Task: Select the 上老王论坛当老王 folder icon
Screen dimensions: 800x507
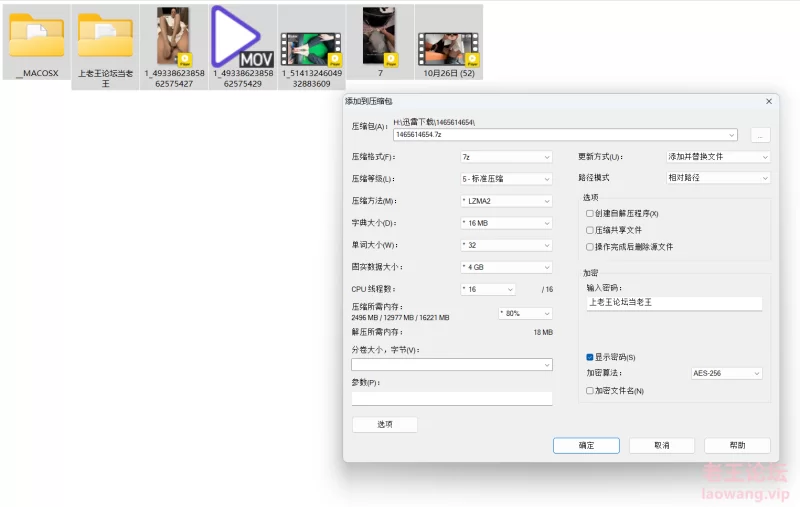Action: pos(105,37)
